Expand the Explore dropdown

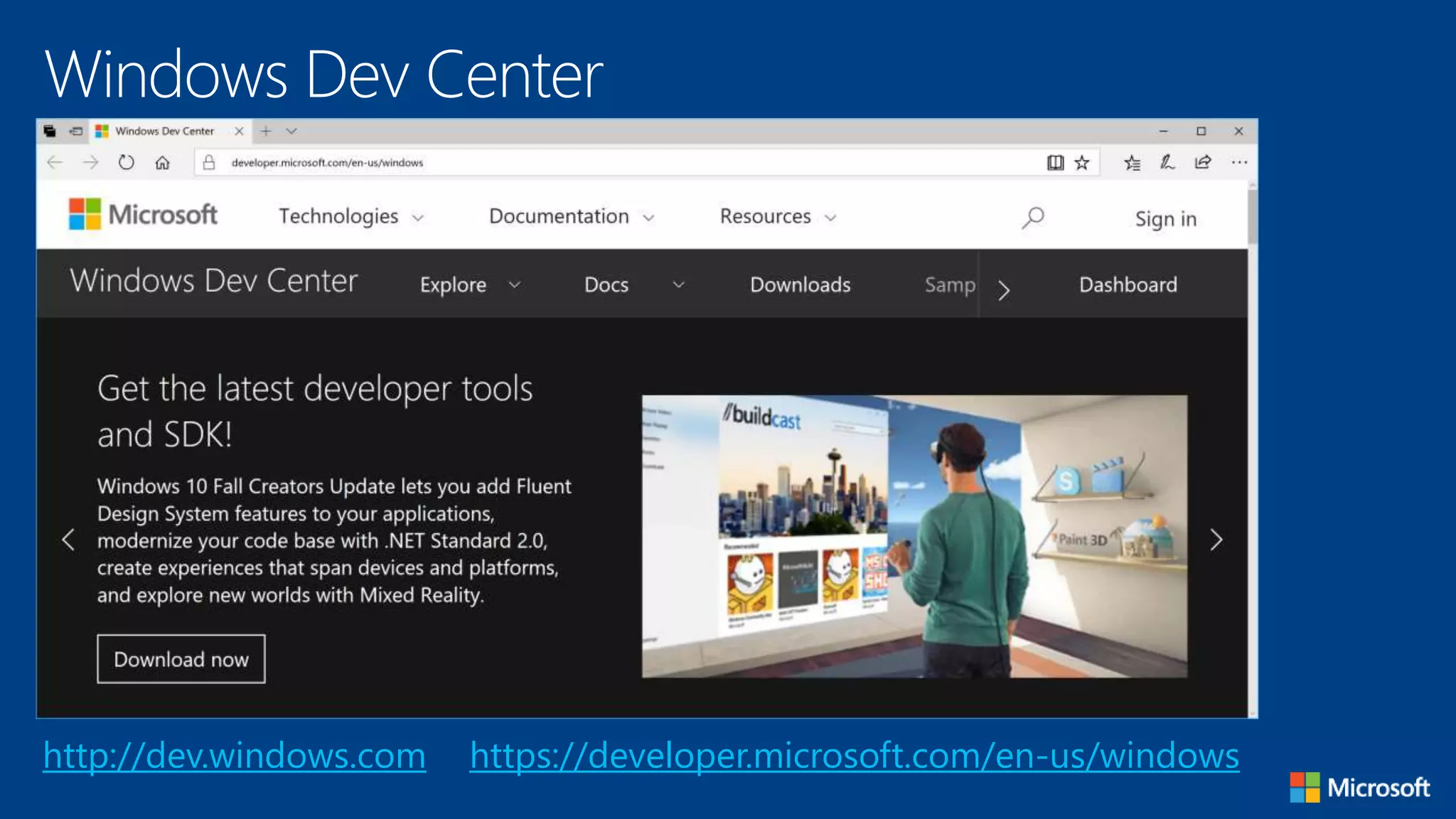pos(471,285)
